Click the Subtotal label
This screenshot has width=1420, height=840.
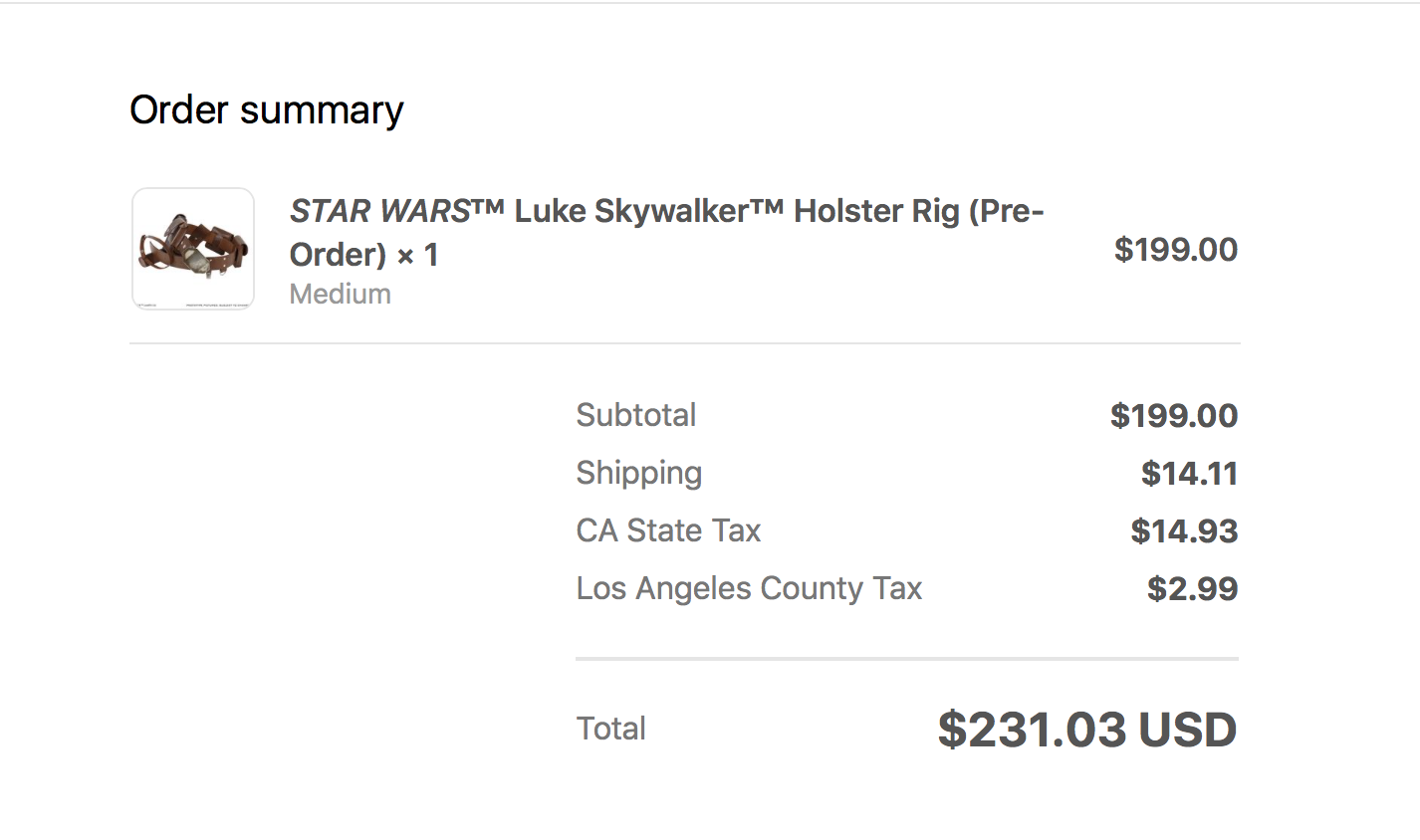[636, 415]
